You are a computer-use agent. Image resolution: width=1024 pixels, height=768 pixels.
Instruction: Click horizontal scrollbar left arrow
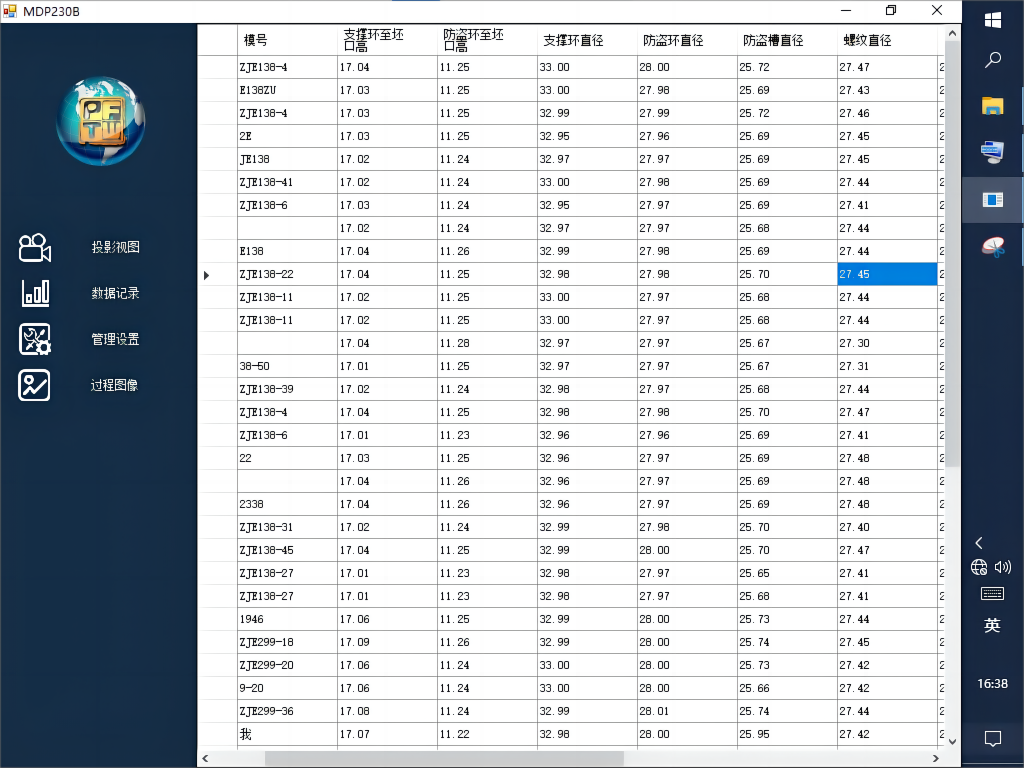tap(205, 758)
